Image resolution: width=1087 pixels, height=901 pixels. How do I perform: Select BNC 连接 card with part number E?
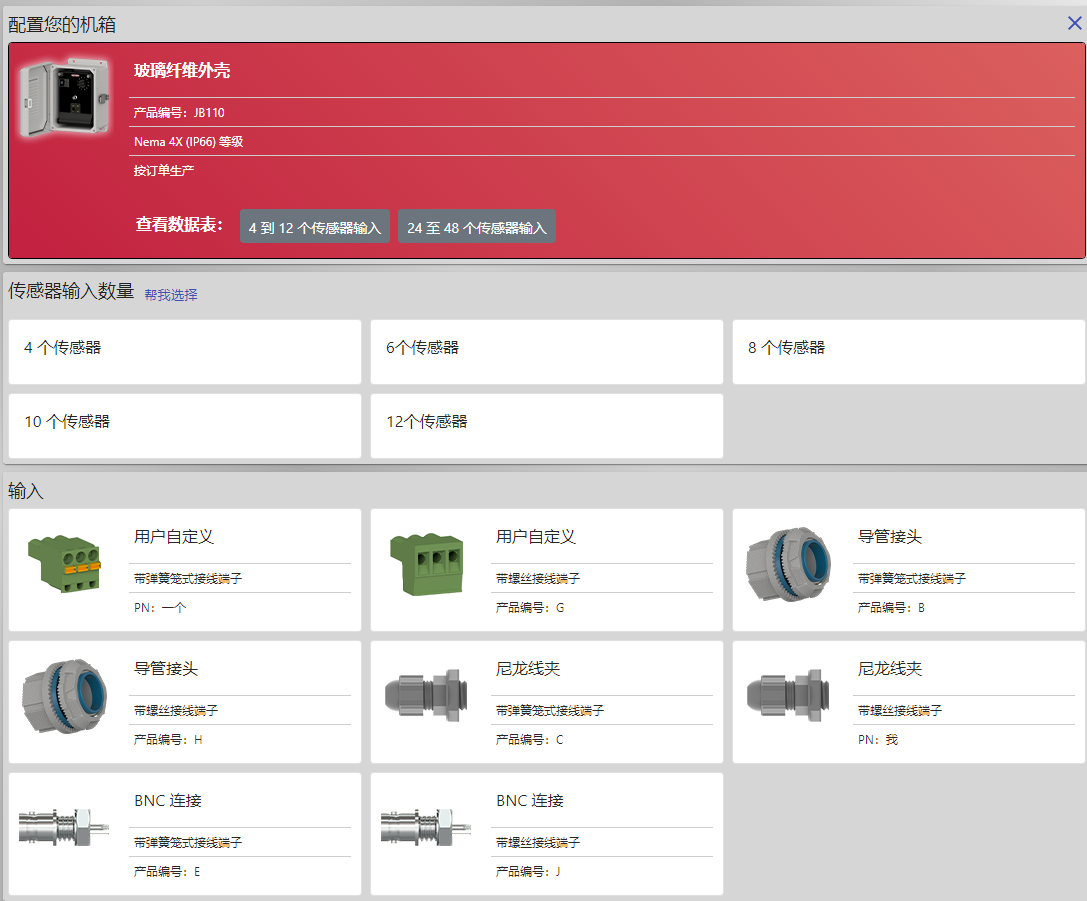[x=185, y=834]
